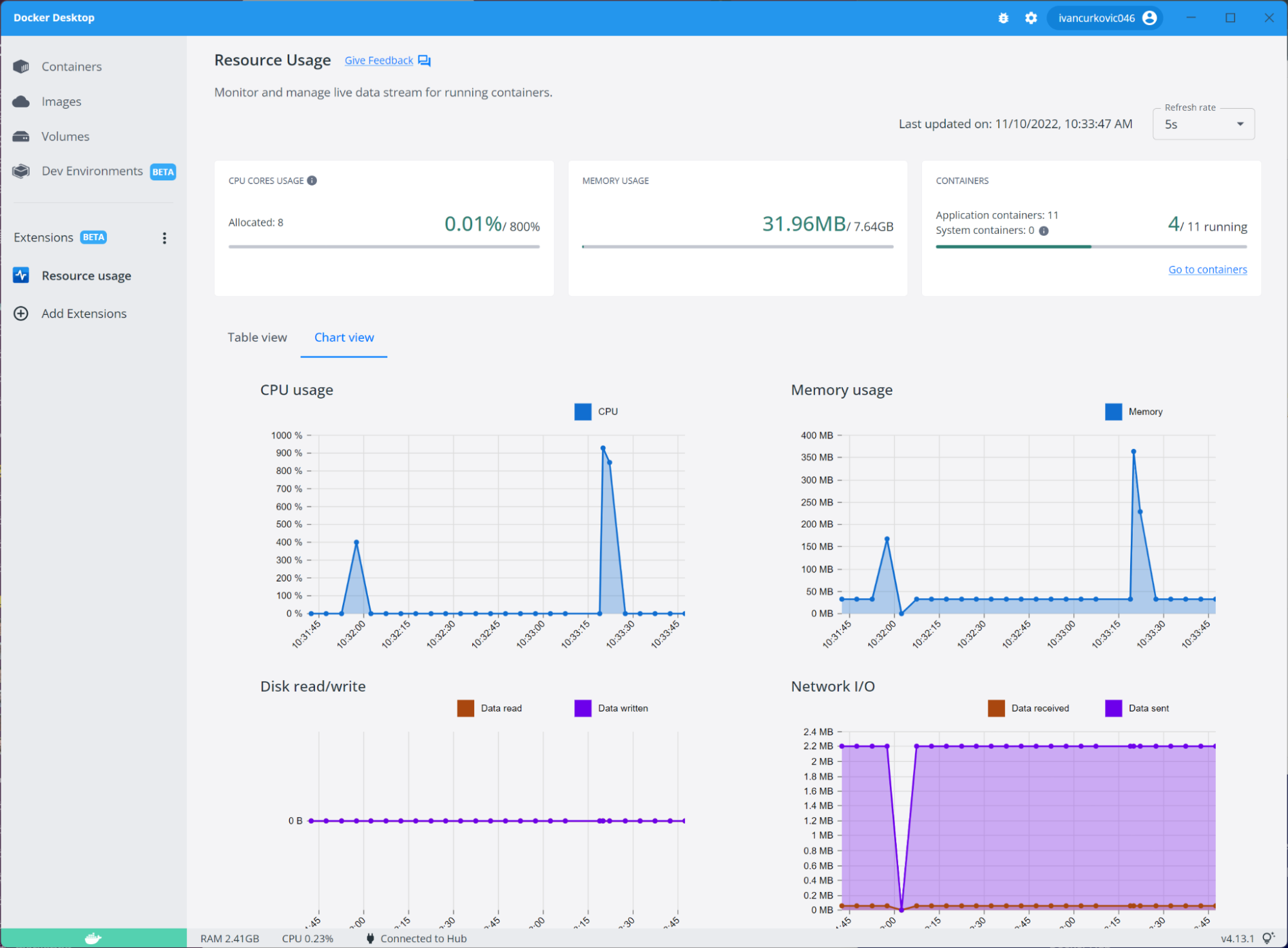Click Go to containers link
Image resolution: width=1288 pixels, height=948 pixels.
pyautogui.click(x=1208, y=268)
